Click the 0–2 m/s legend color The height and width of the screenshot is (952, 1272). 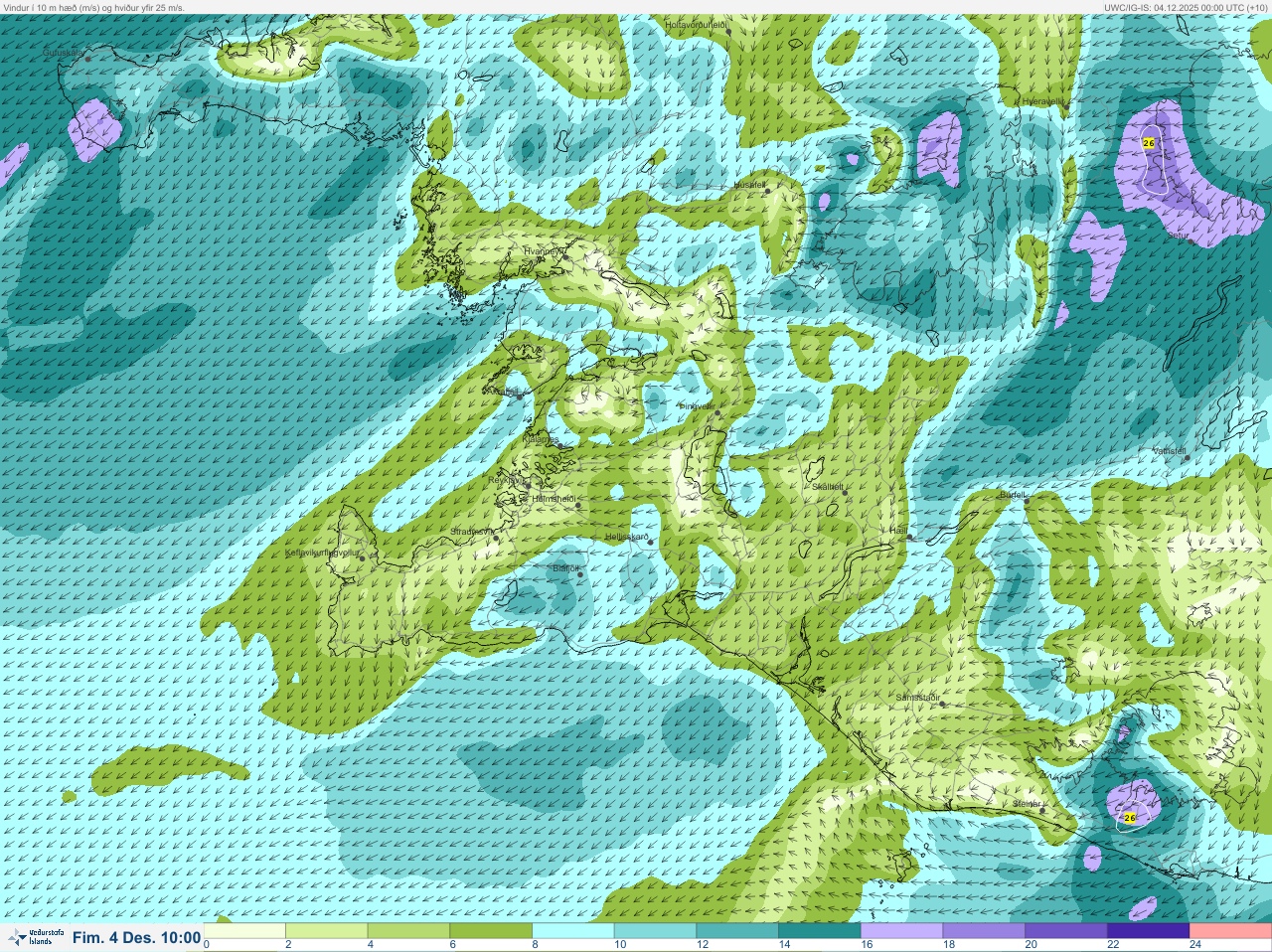coord(244,931)
